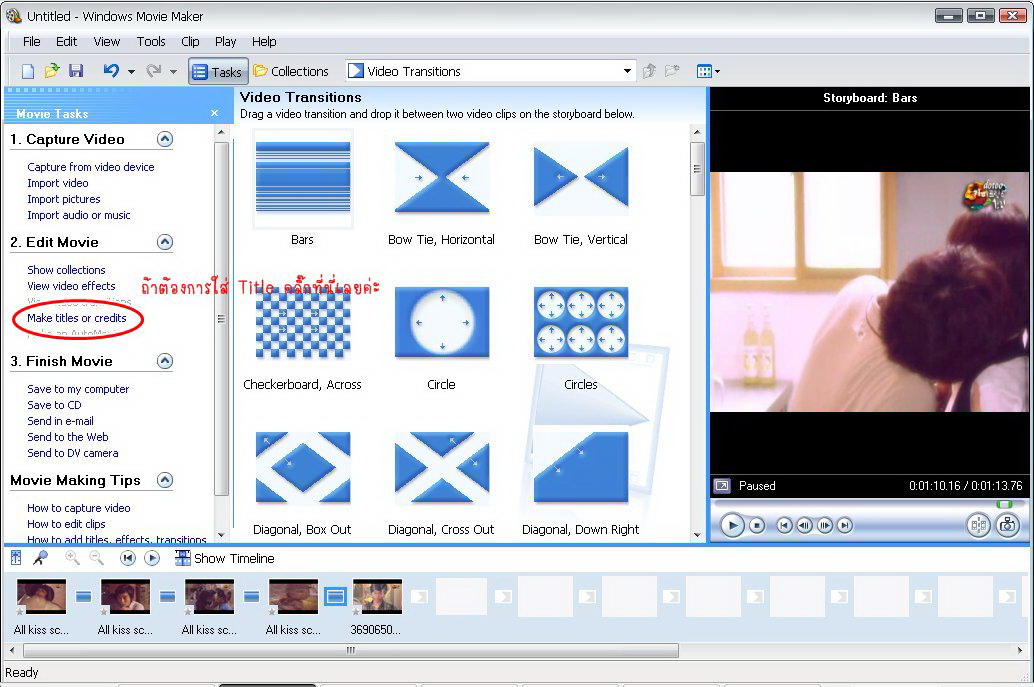
Task: Open the Redo history dropdown arrow
Action: coord(173,71)
